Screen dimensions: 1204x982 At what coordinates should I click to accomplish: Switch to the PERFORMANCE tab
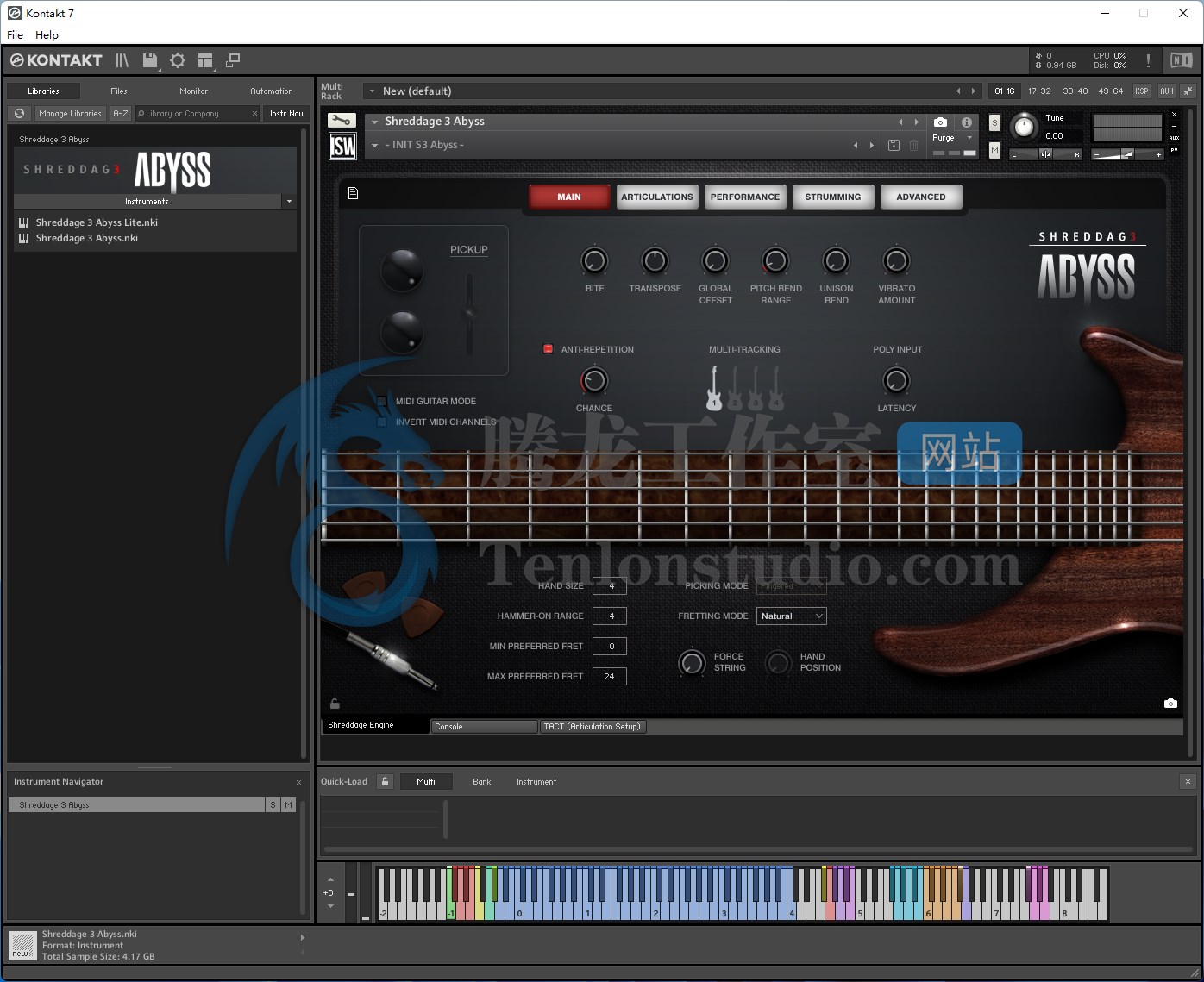[x=744, y=197]
